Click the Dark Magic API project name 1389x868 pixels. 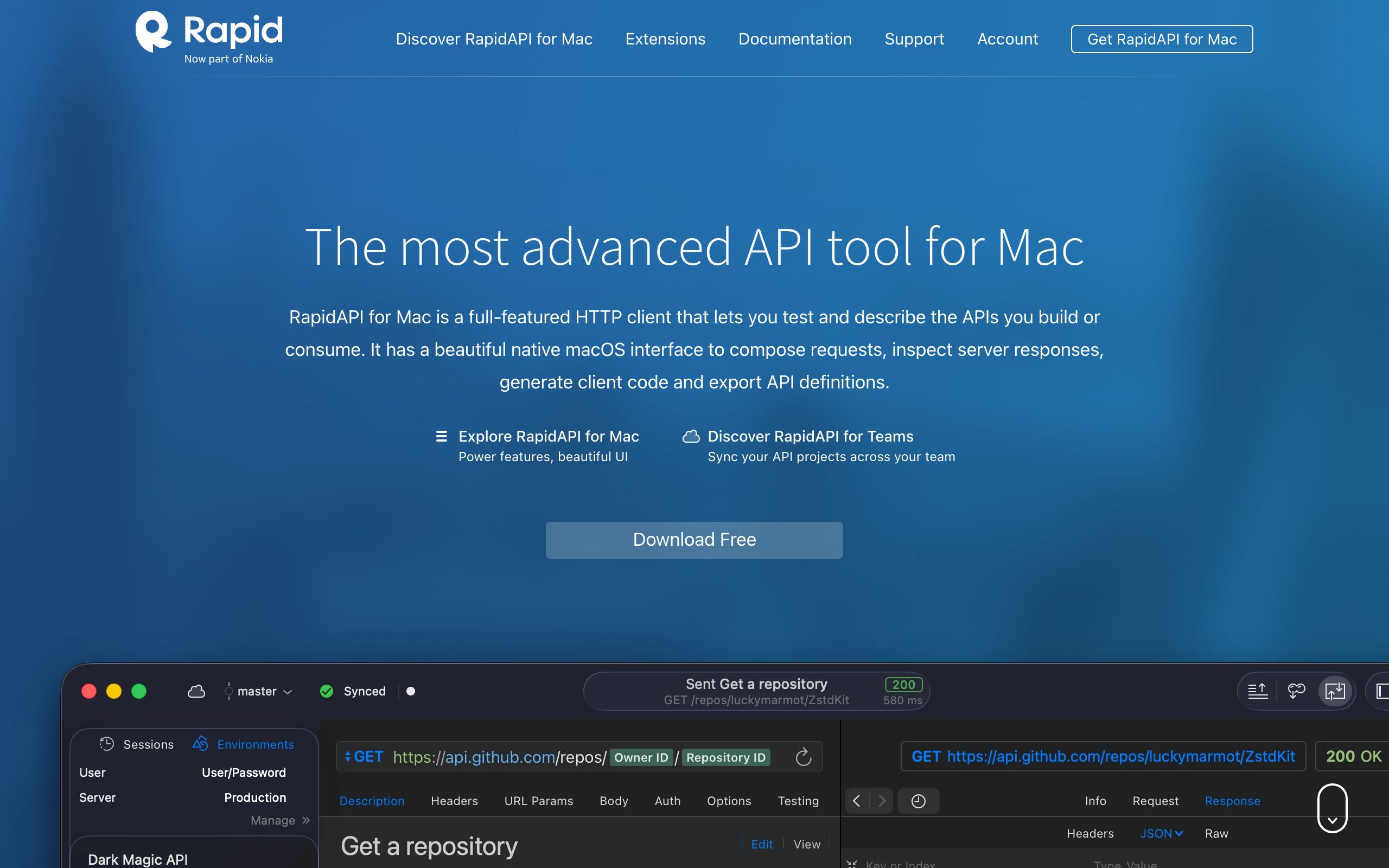(x=138, y=859)
